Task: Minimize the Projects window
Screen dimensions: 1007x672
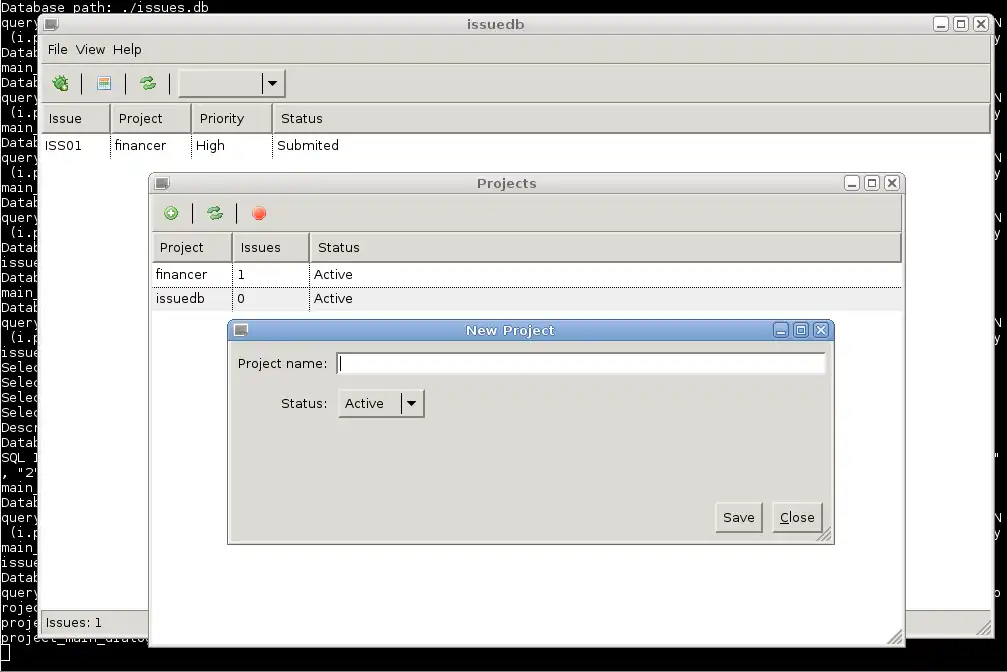Action: click(852, 183)
